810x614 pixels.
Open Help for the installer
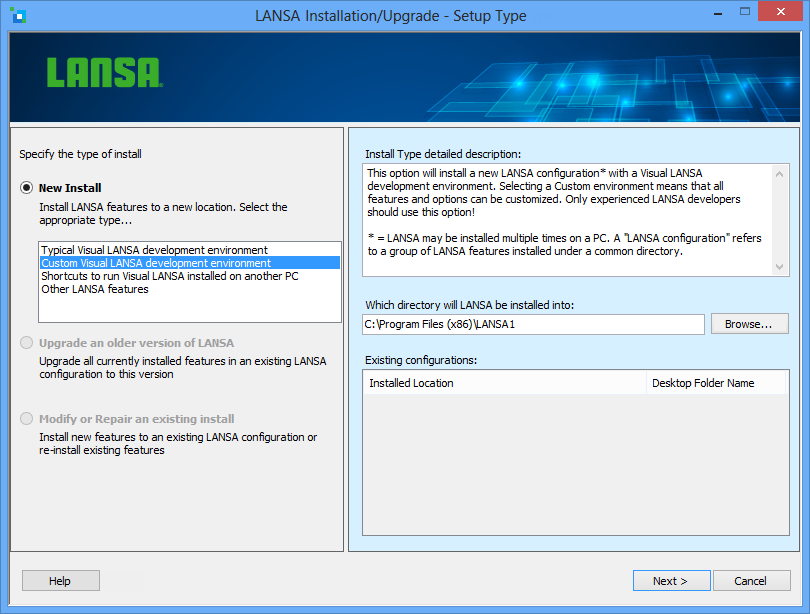pos(60,580)
